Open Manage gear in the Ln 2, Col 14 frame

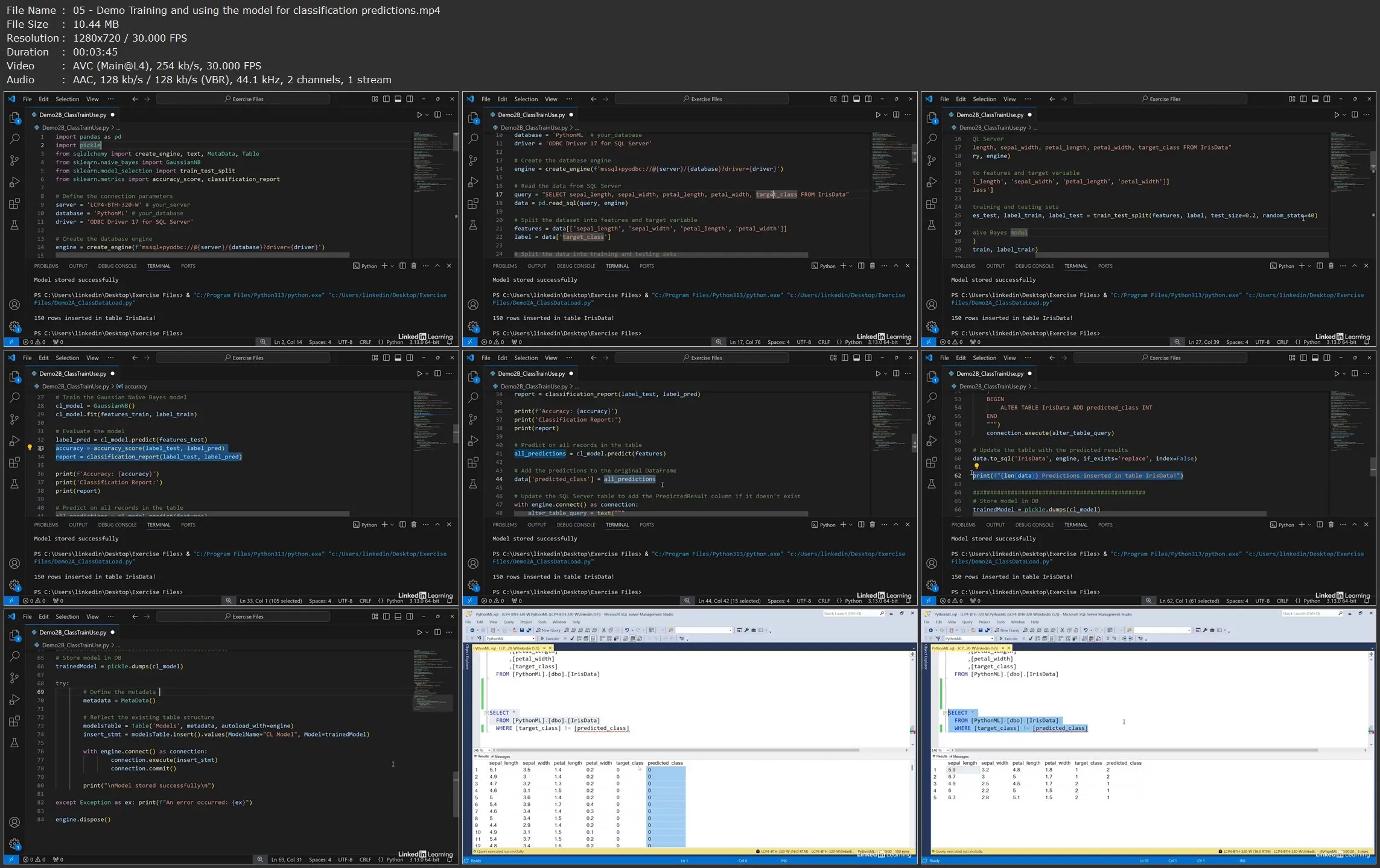(x=14, y=326)
